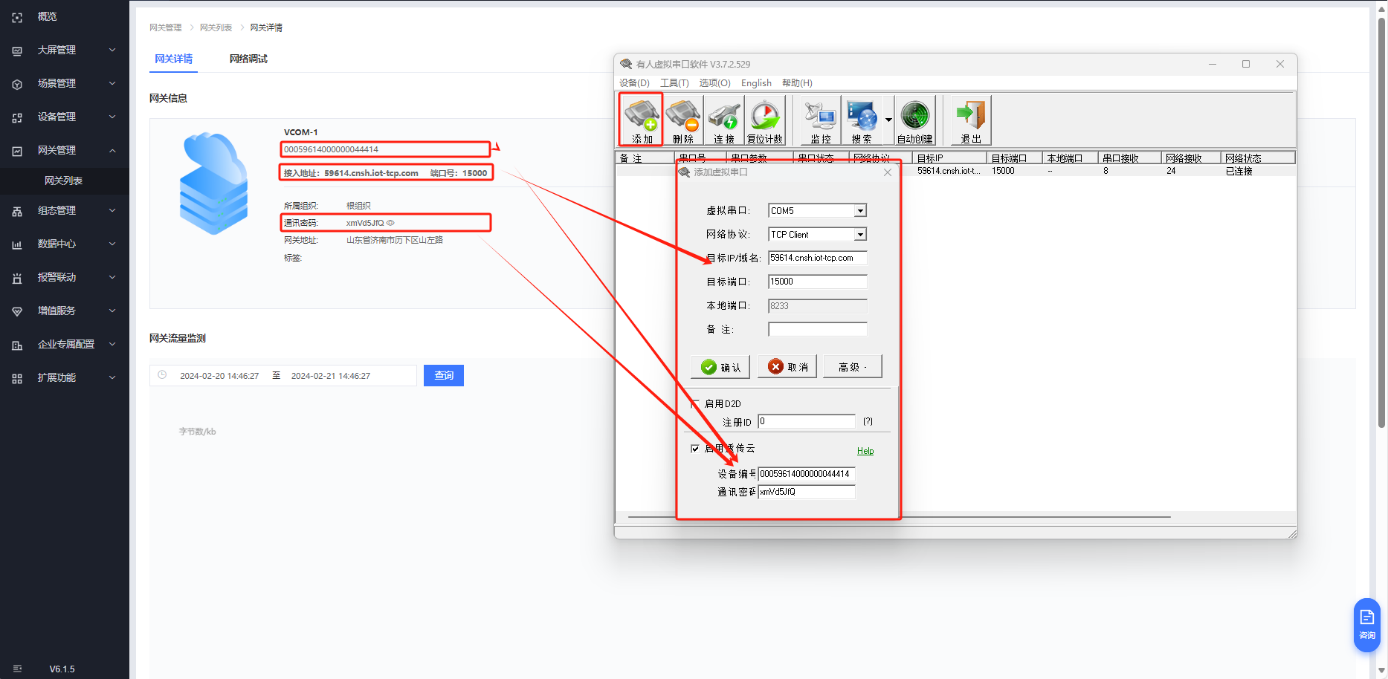Expand the 设备管理 chevron
The image size is (1388, 679).
(x=112, y=117)
